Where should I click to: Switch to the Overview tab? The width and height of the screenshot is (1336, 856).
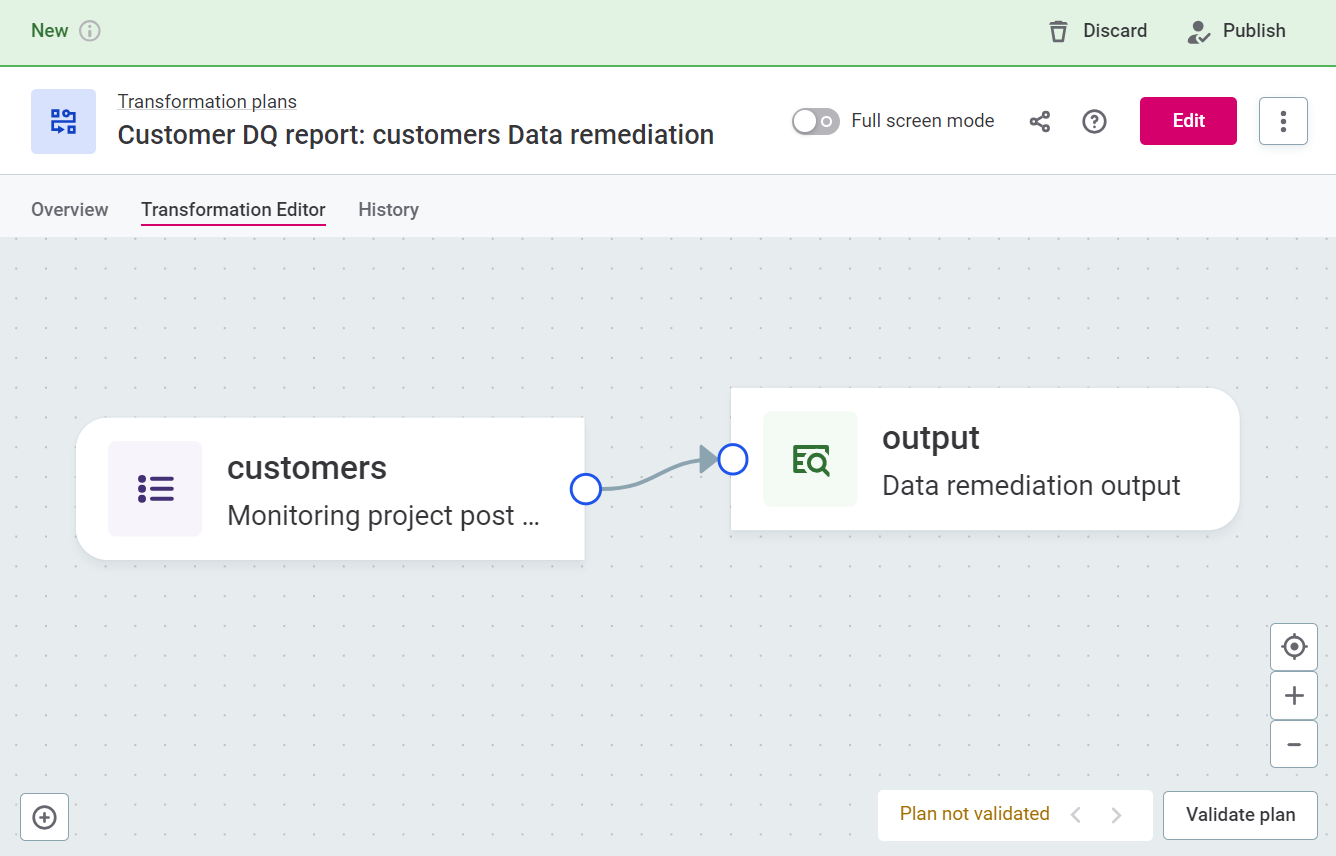(x=69, y=209)
